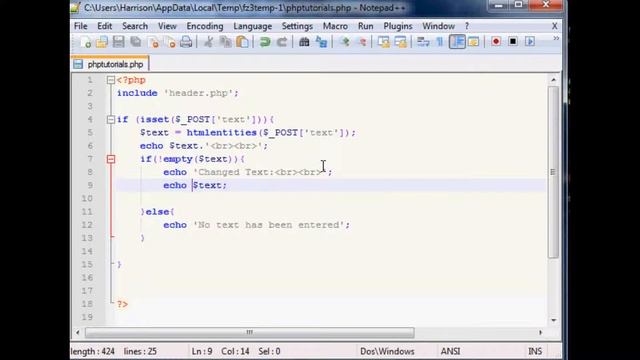Click the green Undo arrow icon
Screen dimensions: 640x360
click(x=265, y=42)
